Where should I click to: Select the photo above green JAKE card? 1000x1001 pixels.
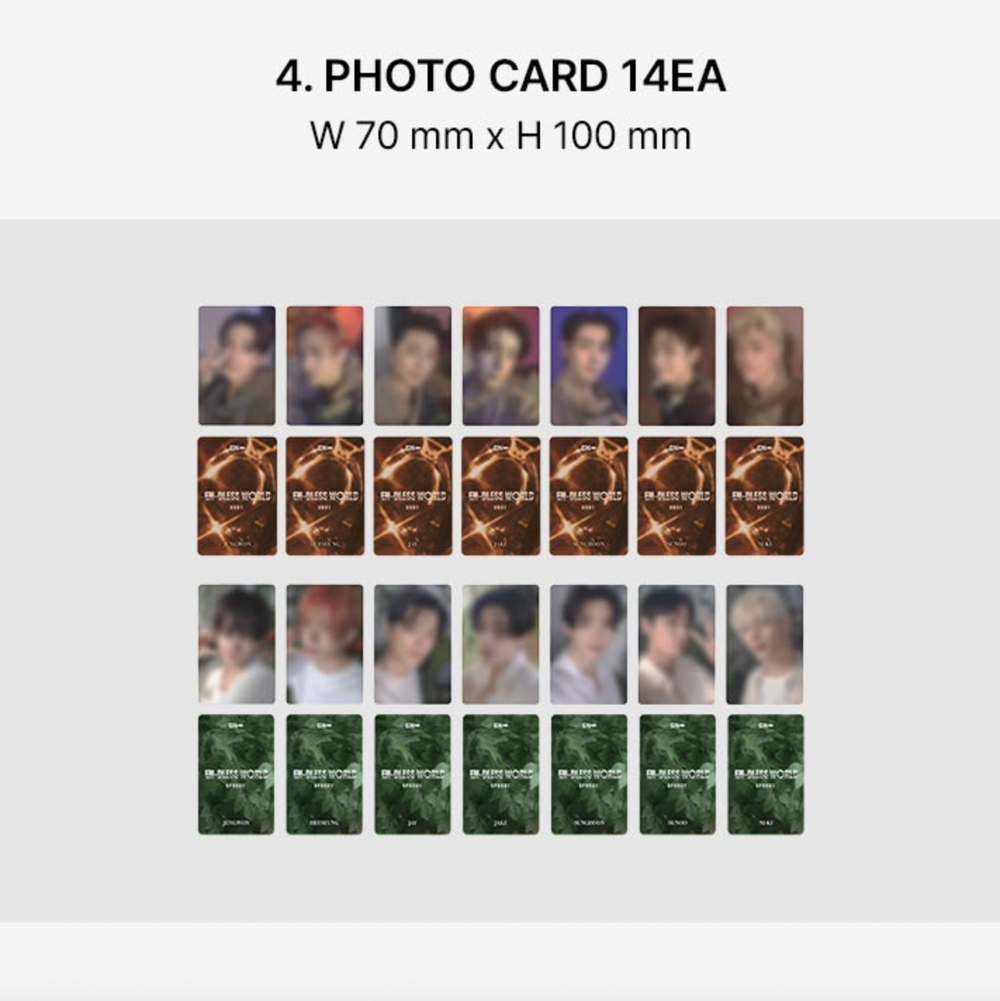(x=501, y=644)
